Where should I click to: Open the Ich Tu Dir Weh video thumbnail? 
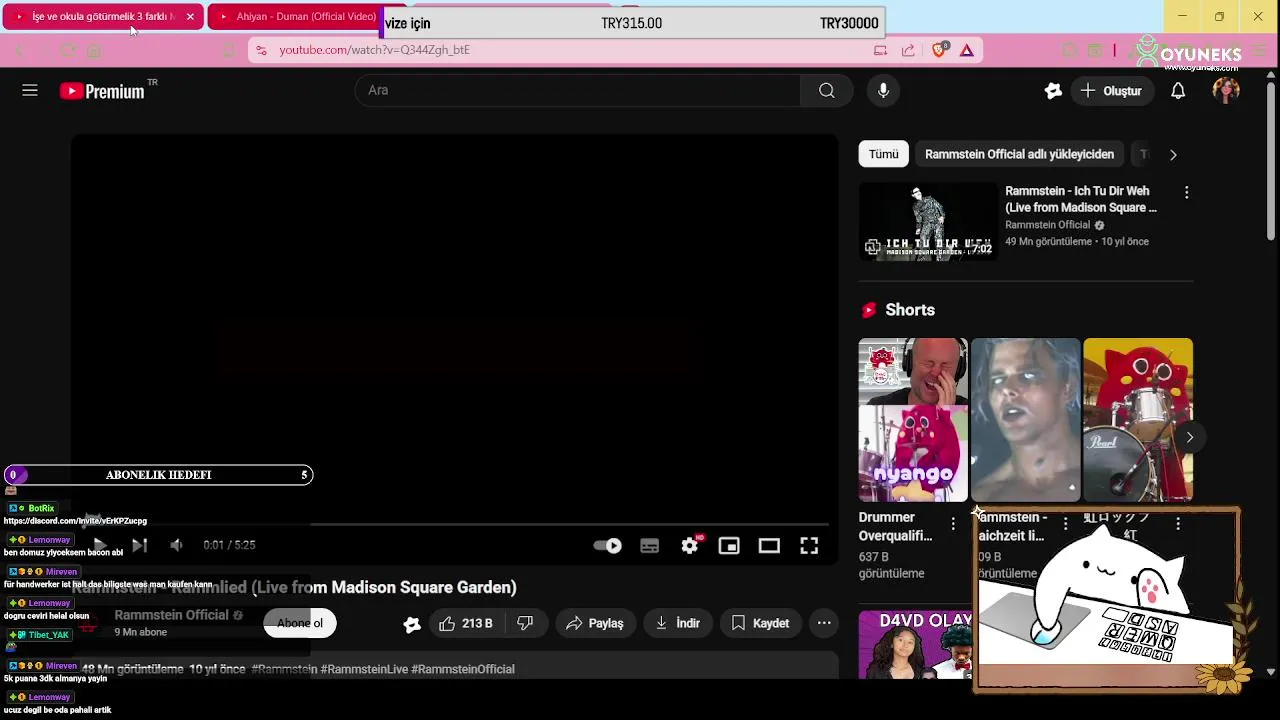(928, 221)
